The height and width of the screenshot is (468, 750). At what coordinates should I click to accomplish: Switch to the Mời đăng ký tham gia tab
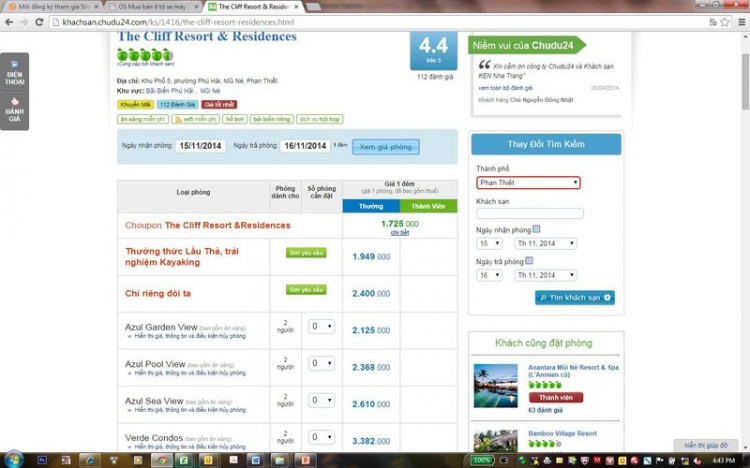pyautogui.click(x=54, y=7)
